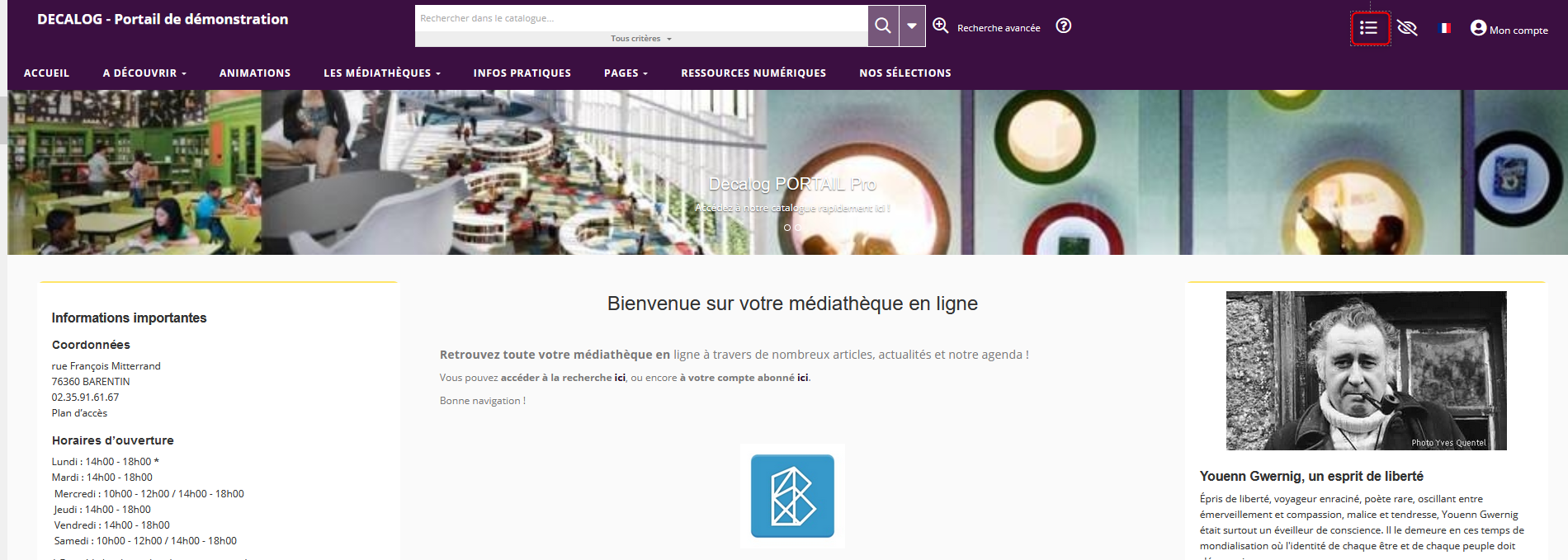Click the Informations importantes heading
This screenshot has width=1568, height=560.
(x=129, y=318)
